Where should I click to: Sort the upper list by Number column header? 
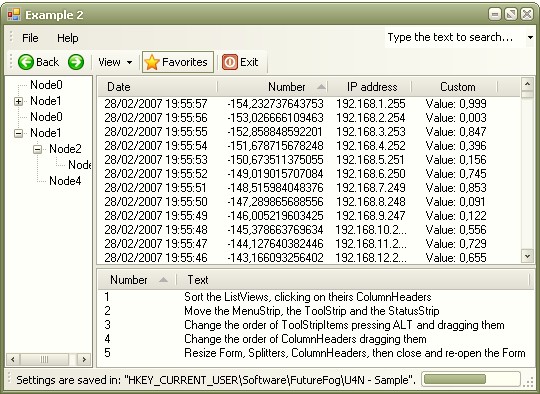pyautogui.click(x=272, y=87)
